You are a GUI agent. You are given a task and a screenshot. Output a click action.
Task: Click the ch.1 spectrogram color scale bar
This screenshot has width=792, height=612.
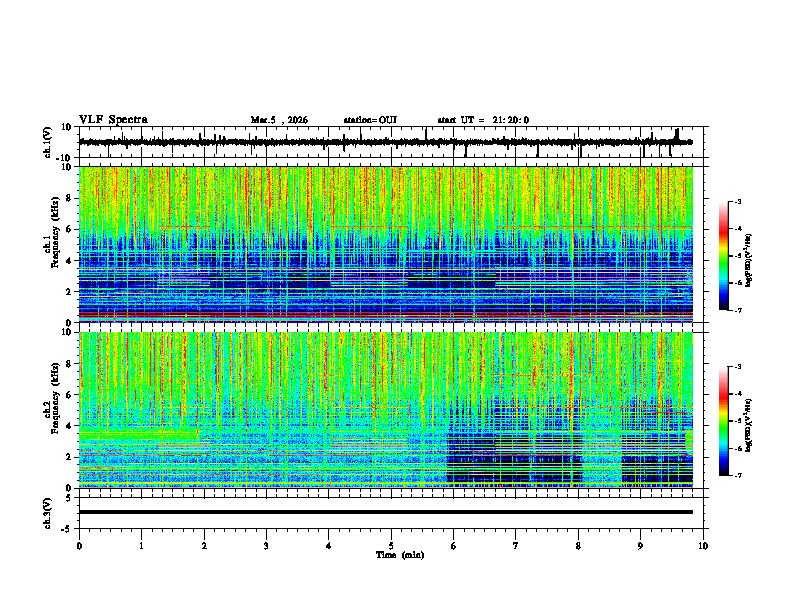(x=723, y=256)
